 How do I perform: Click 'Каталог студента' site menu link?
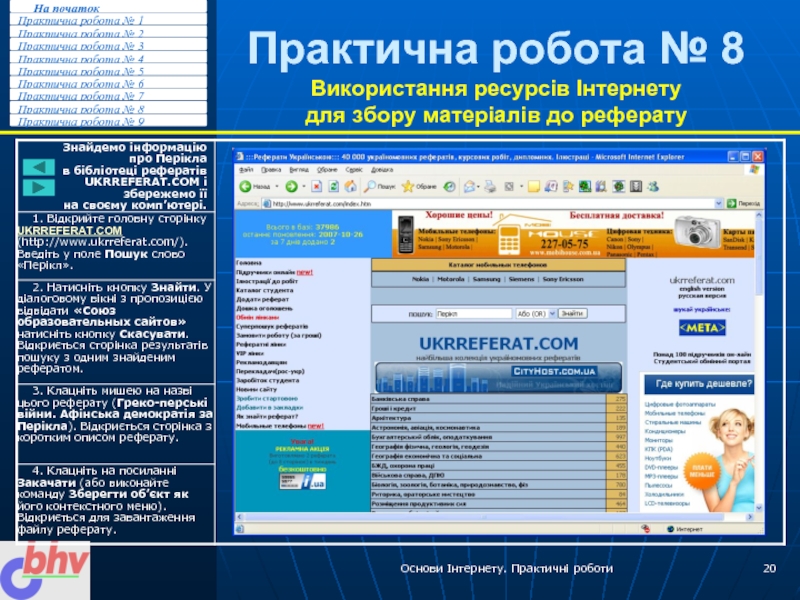[264, 290]
